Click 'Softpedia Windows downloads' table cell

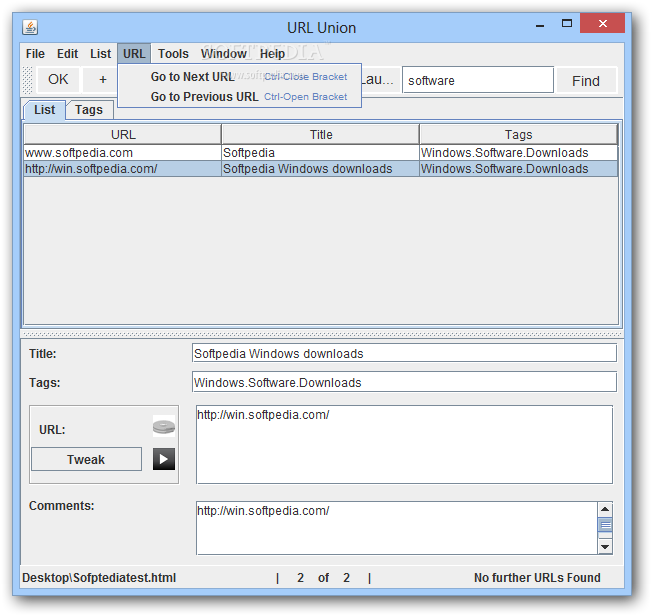(321, 168)
